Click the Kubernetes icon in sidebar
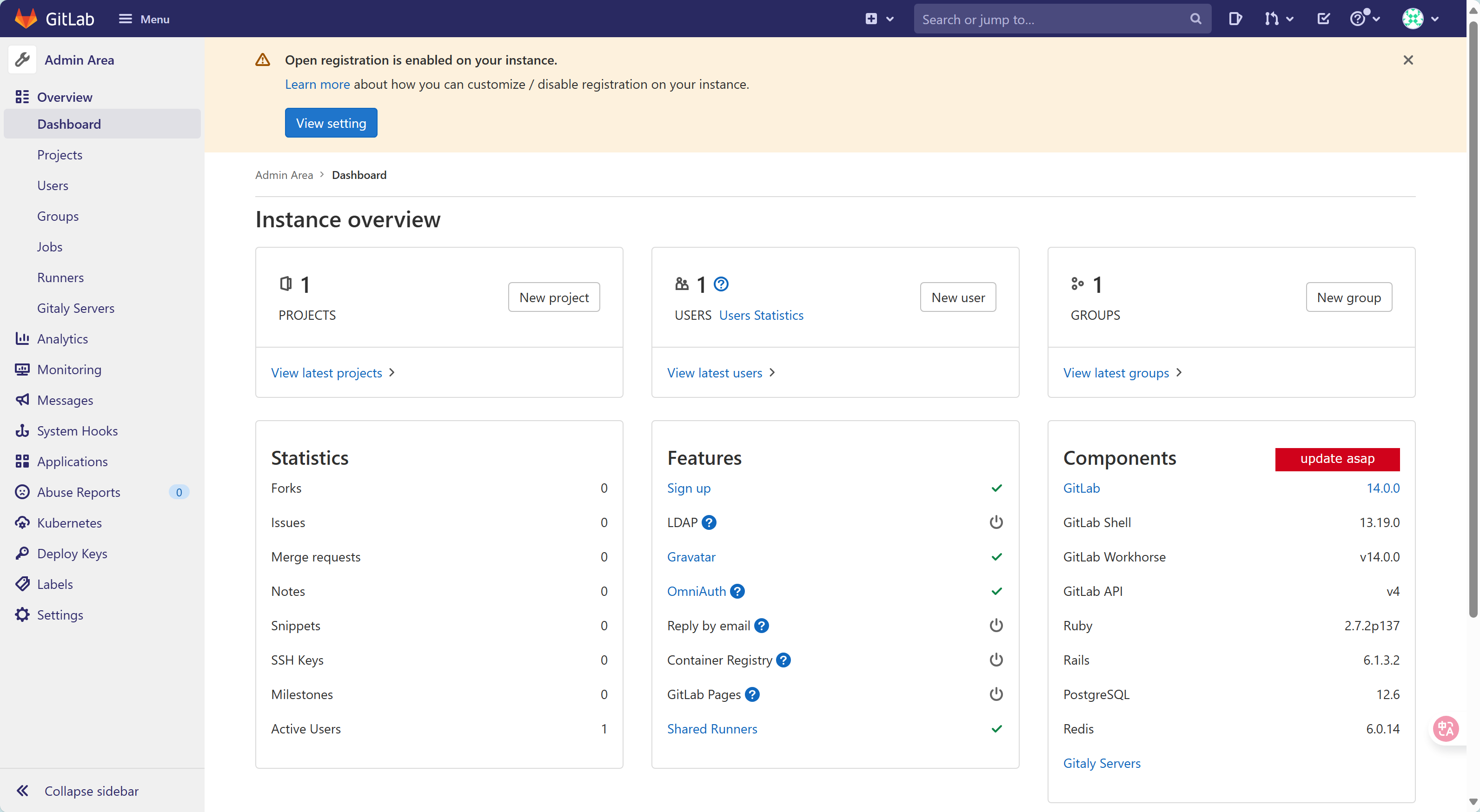The width and height of the screenshot is (1480, 812). pos(22,523)
